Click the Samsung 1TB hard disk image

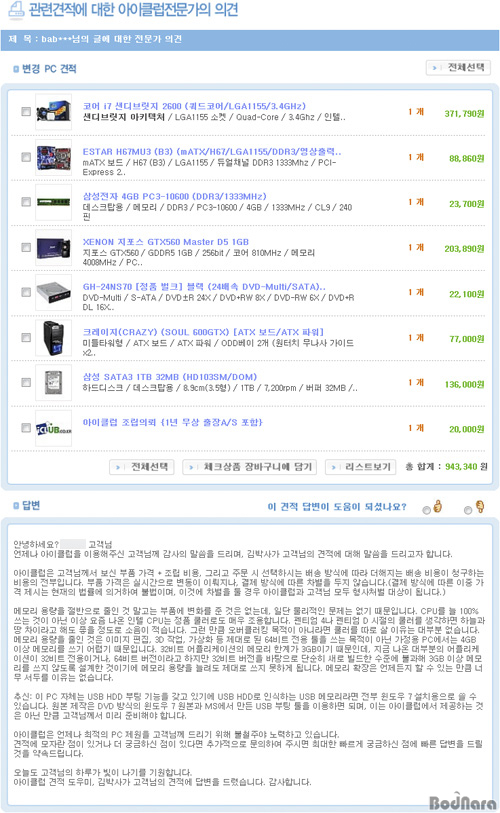53,383
